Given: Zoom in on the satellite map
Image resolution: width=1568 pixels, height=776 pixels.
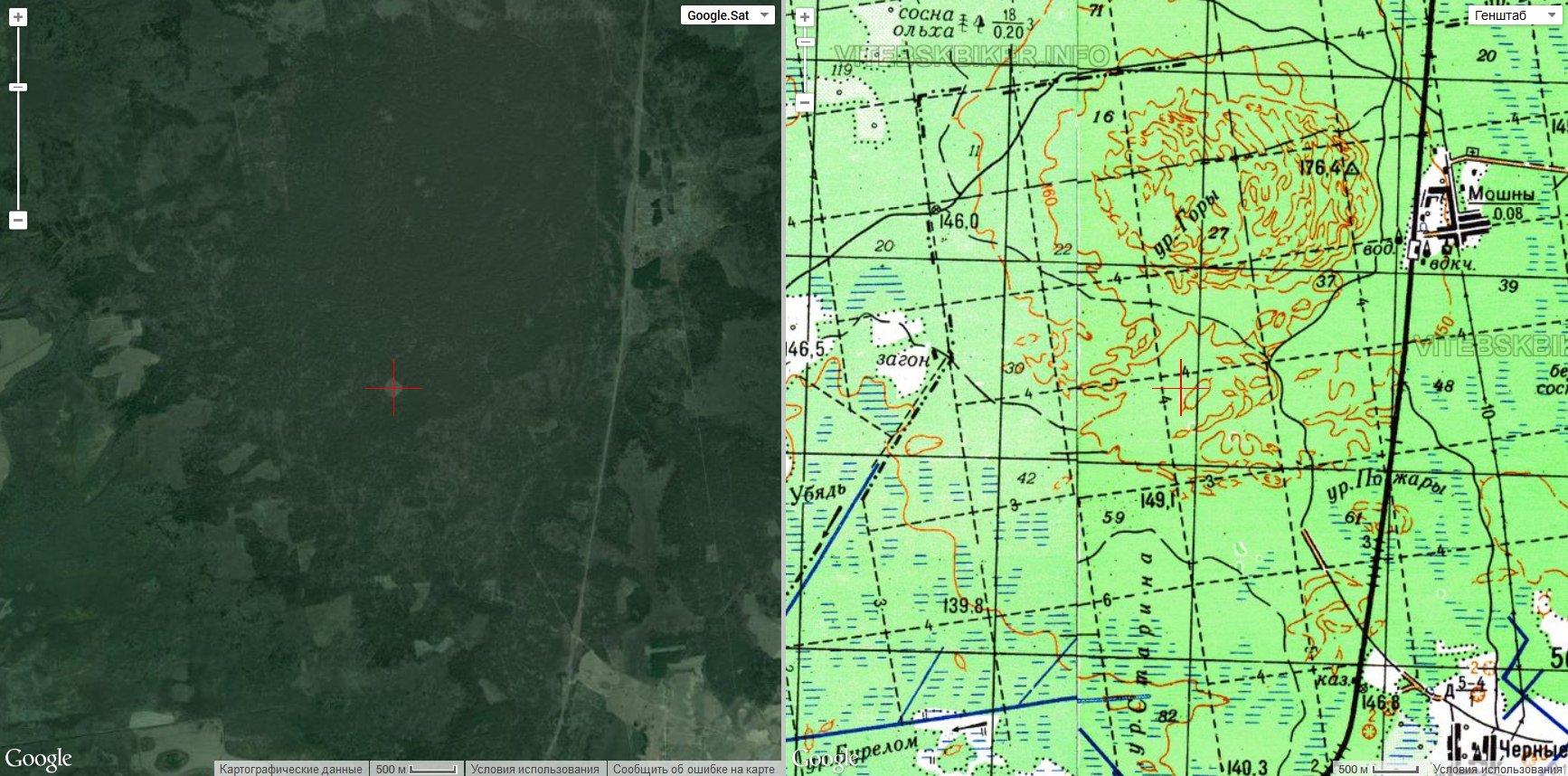Looking at the screenshot, I should [18, 17].
